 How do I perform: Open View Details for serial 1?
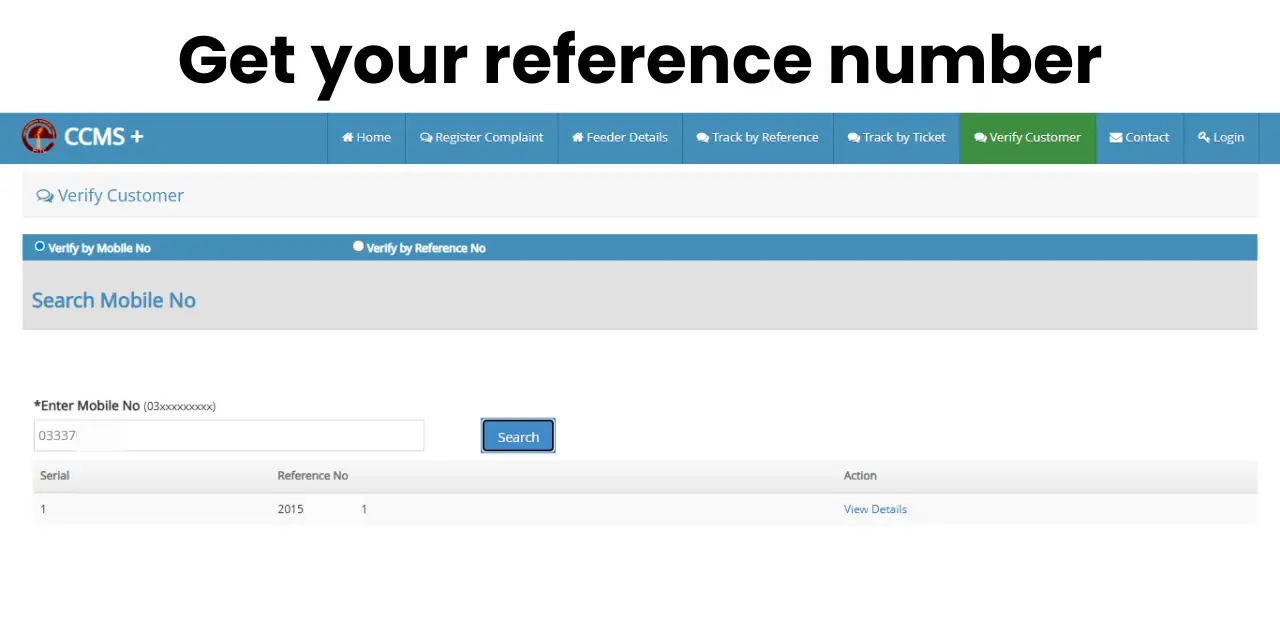point(875,509)
